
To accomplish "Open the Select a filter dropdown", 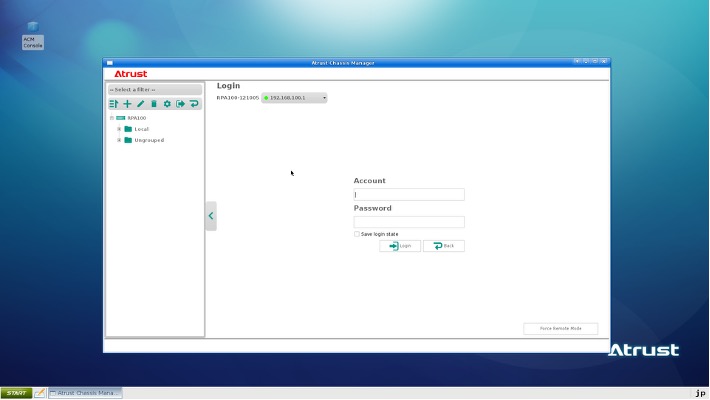I will coord(155,90).
